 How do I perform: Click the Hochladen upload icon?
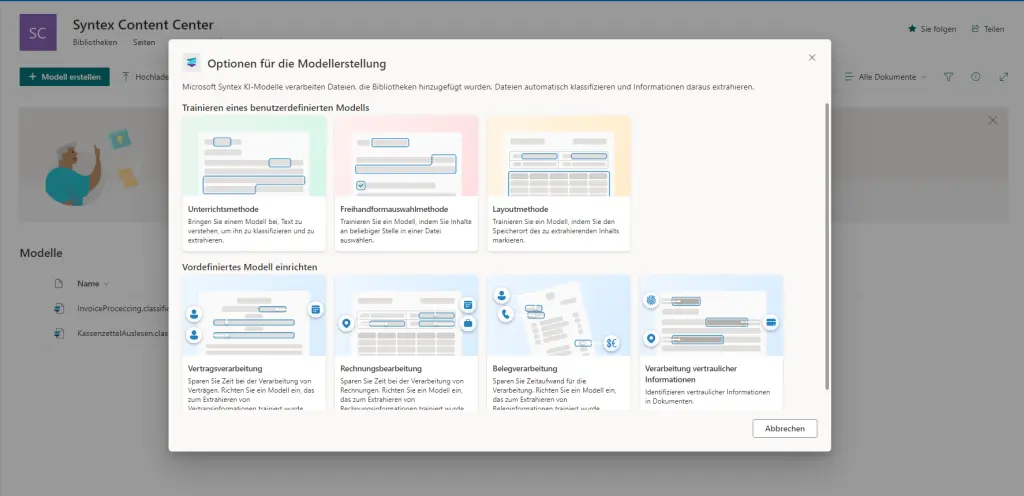(x=127, y=77)
